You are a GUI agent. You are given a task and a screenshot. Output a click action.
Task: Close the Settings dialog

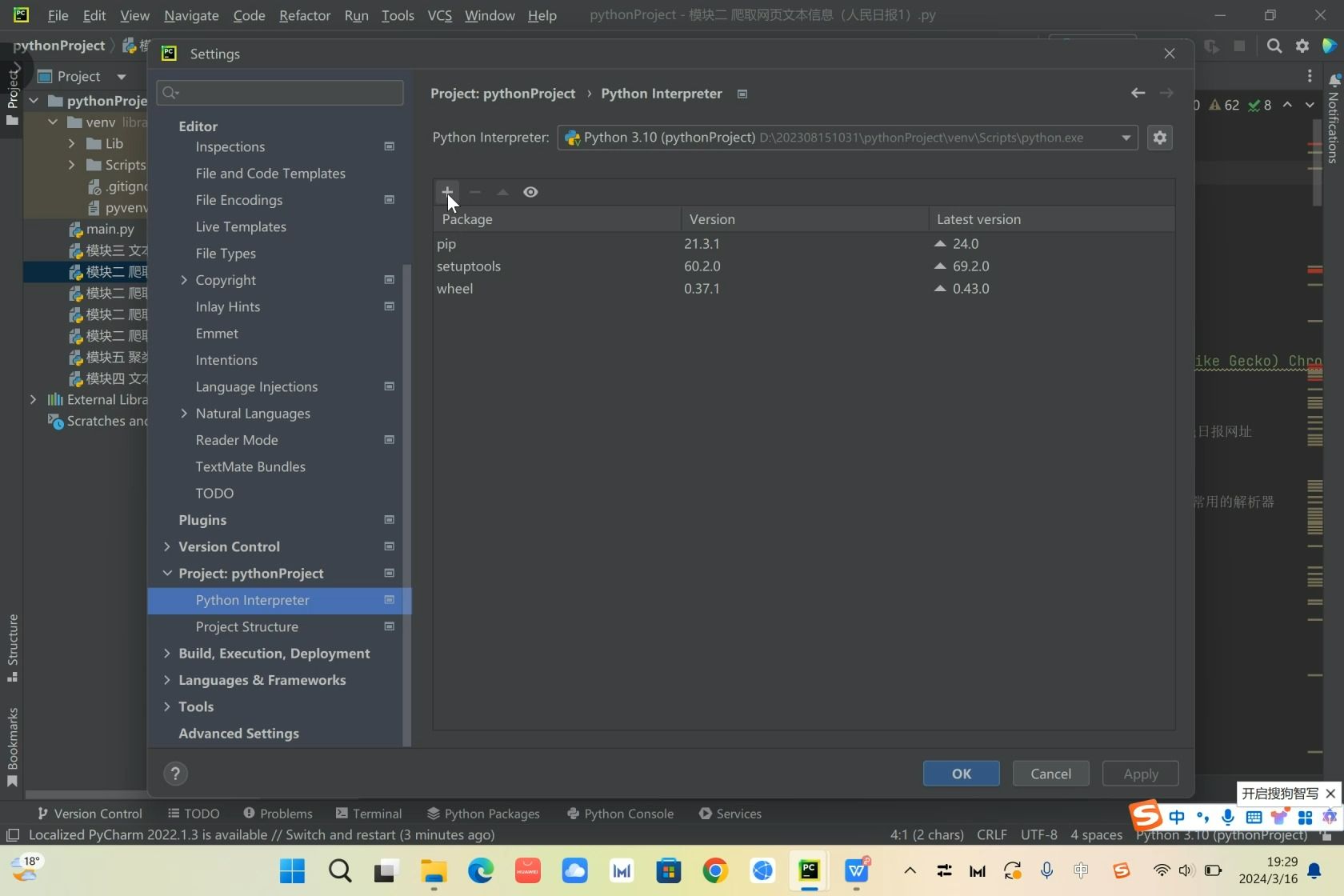(1170, 54)
